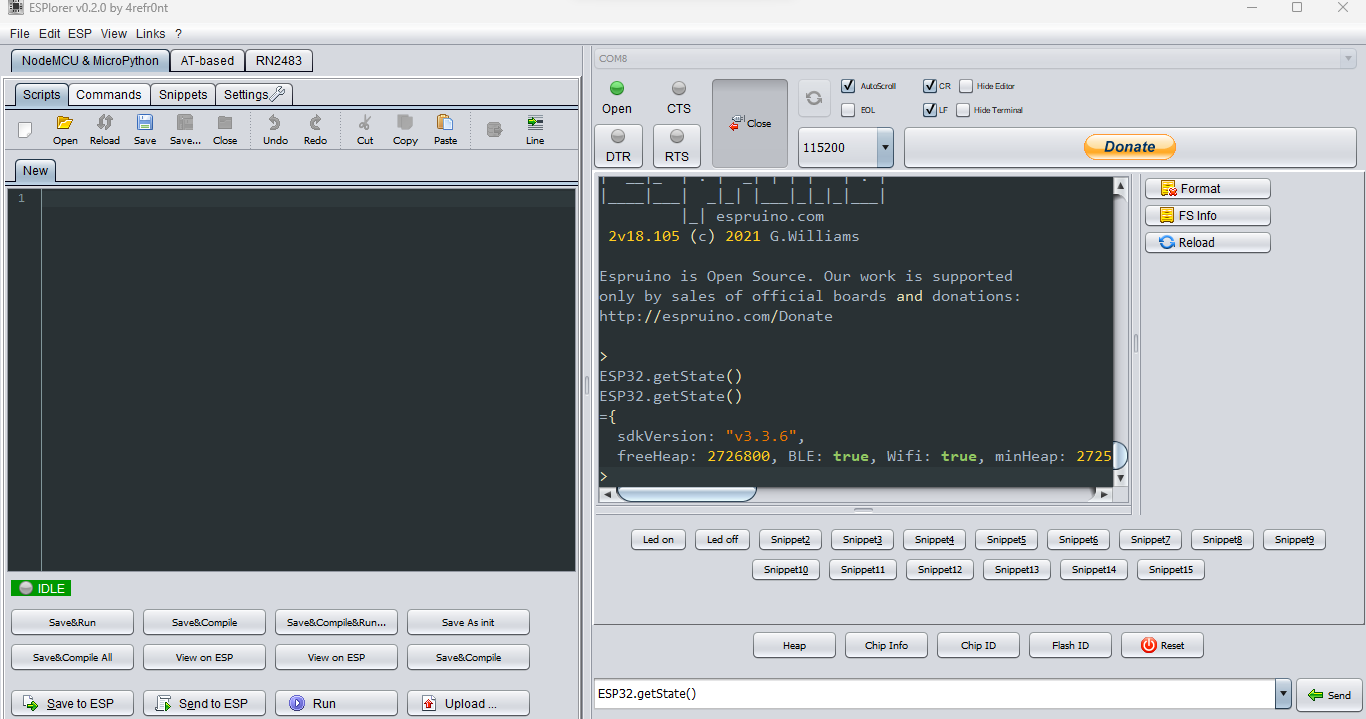Undo the last edit
The height and width of the screenshot is (719, 1366).
[275, 129]
